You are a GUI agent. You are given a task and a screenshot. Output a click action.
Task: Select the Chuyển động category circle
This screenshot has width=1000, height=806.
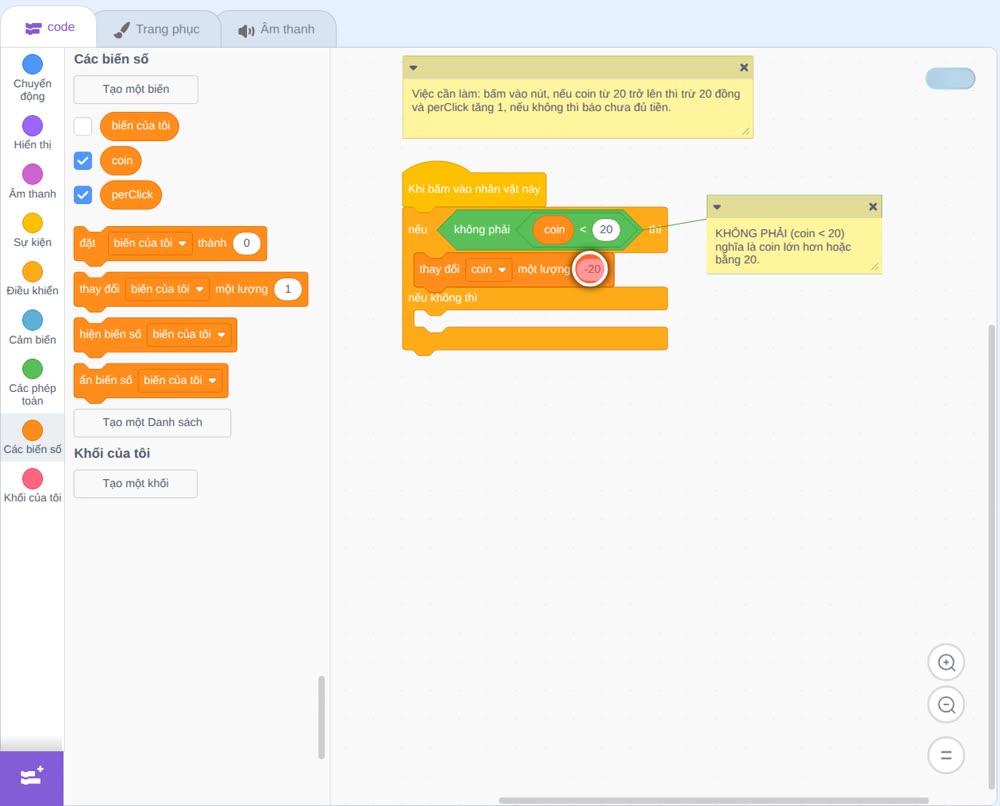pos(33,64)
